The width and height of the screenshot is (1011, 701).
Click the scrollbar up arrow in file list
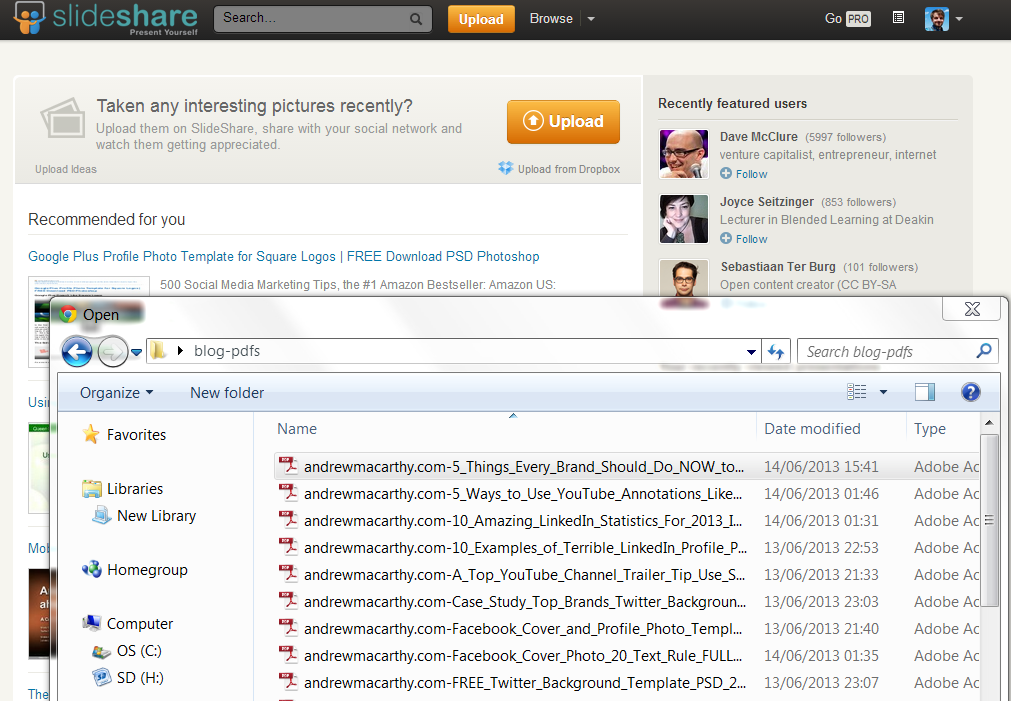coord(990,423)
